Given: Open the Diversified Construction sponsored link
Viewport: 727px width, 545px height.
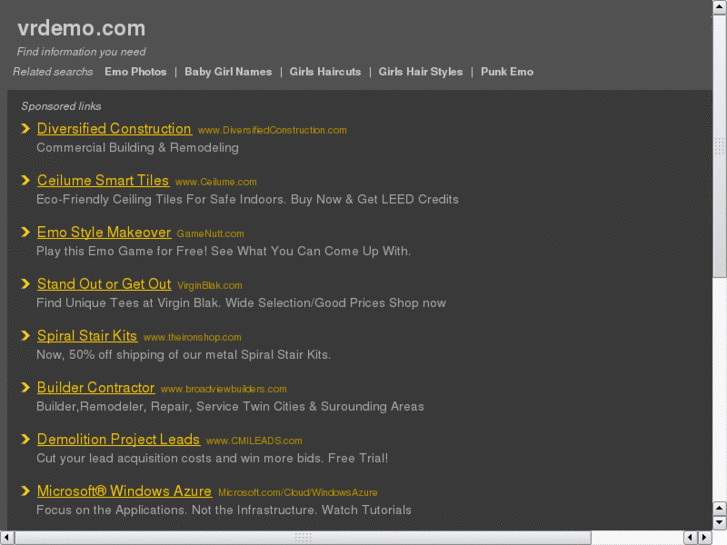Looking at the screenshot, I should tap(114, 128).
